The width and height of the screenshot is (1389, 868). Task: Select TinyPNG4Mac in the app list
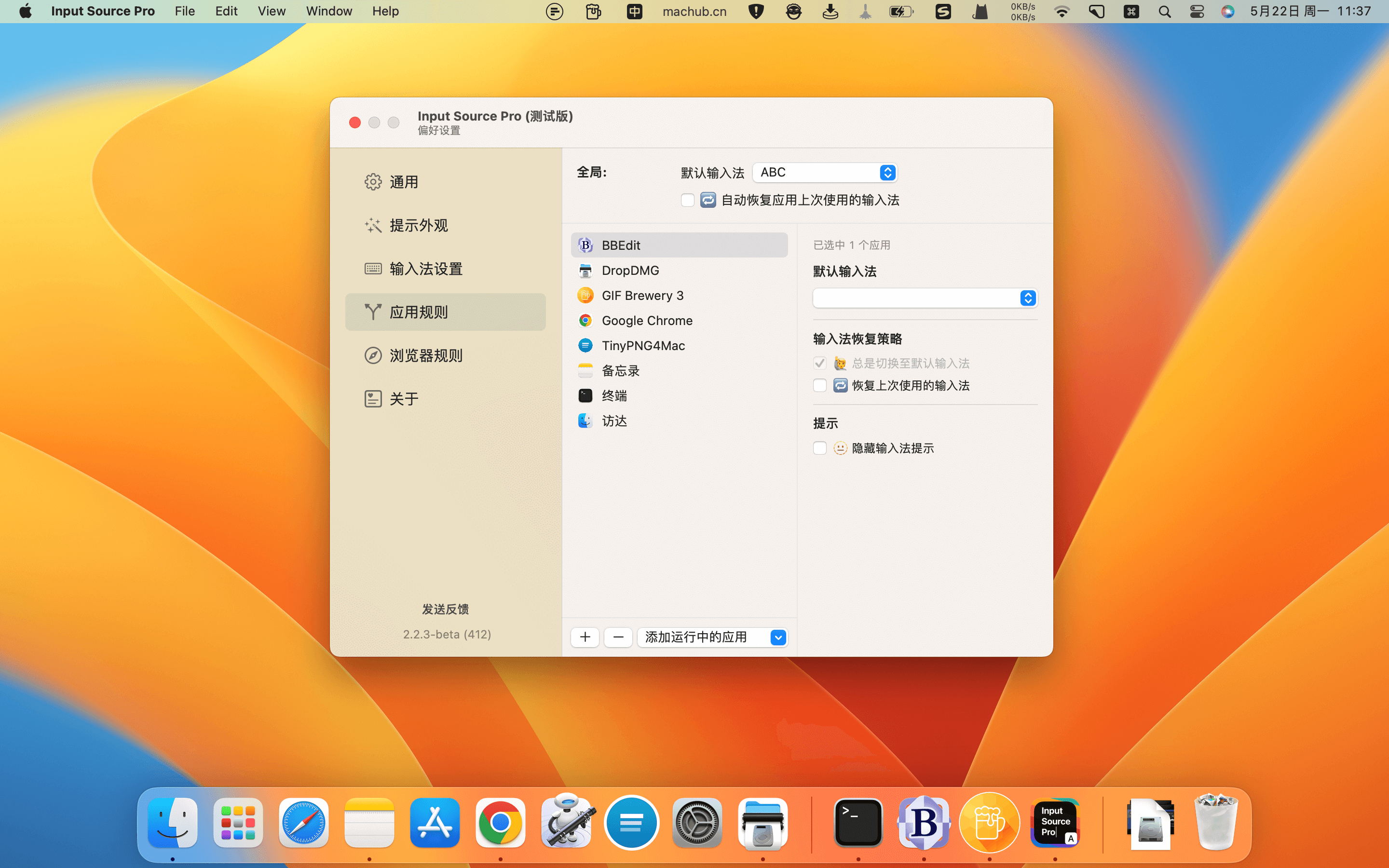(x=679, y=346)
